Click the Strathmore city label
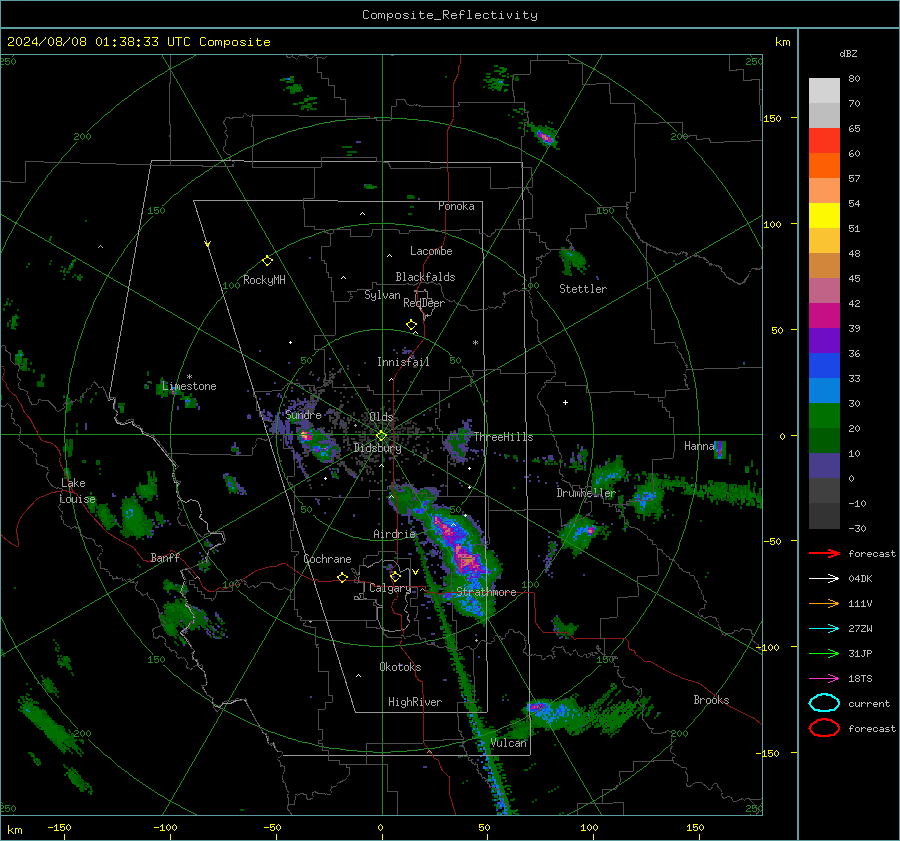The image size is (900, 841). tap(486, 592)
